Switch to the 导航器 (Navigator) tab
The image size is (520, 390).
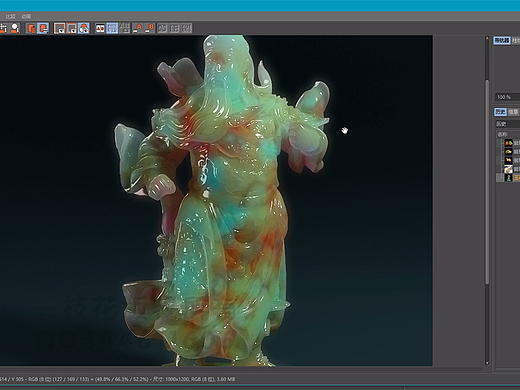(x=502, y=41)
